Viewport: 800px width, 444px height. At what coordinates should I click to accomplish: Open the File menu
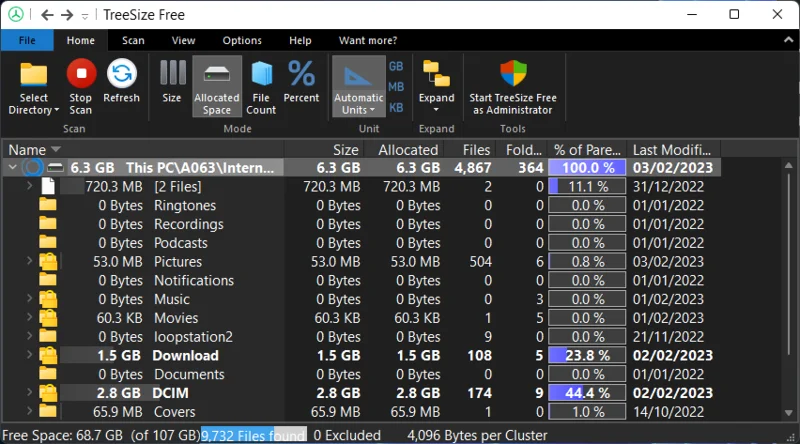tap(27, 40)
